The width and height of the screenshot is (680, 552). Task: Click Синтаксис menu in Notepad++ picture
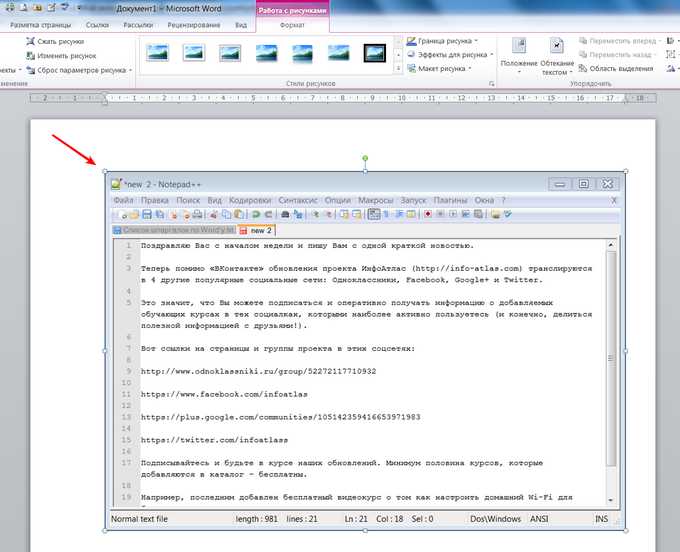[x=298, y=200]
